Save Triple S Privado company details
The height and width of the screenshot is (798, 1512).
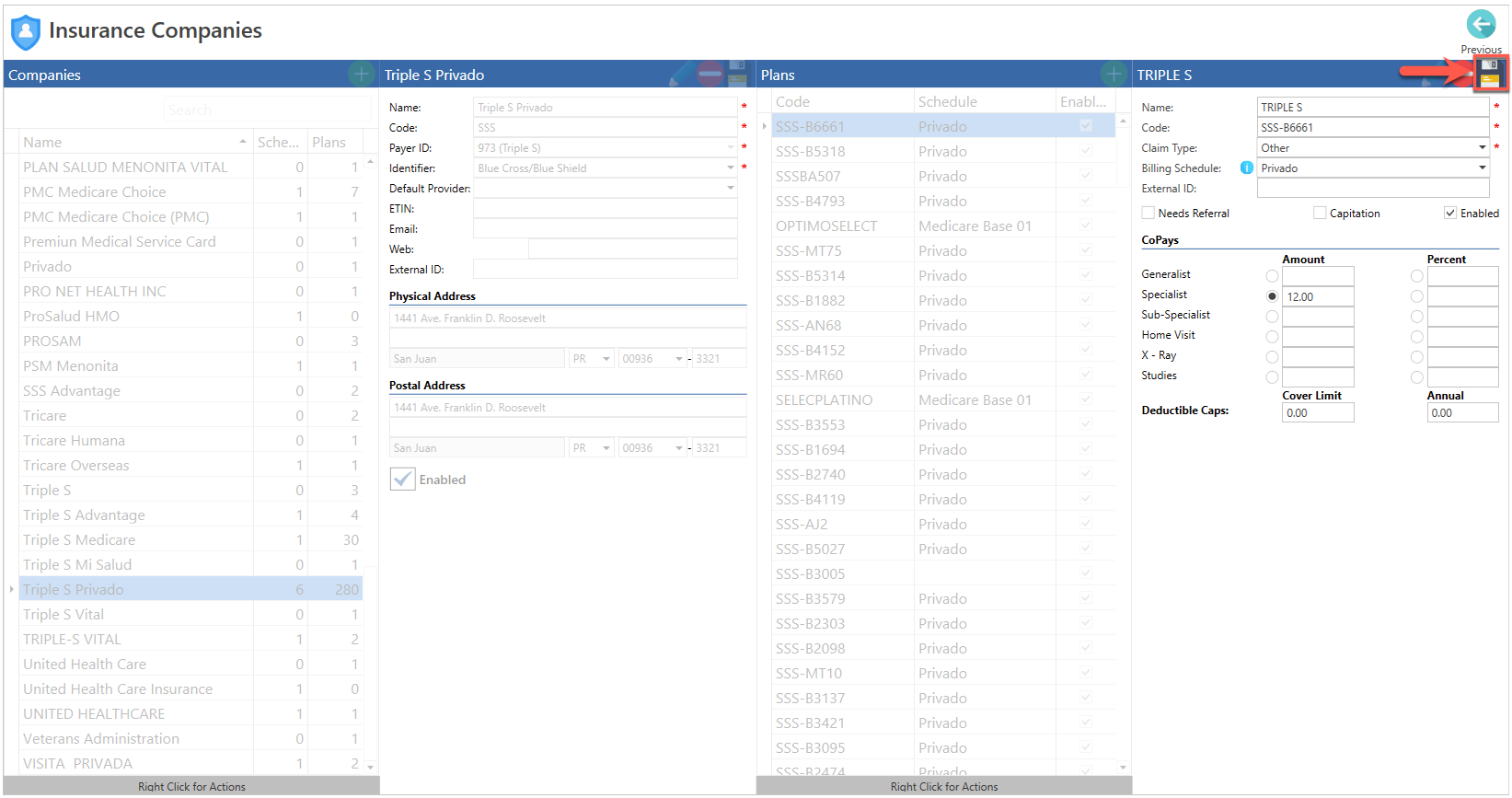coord(737,75)
